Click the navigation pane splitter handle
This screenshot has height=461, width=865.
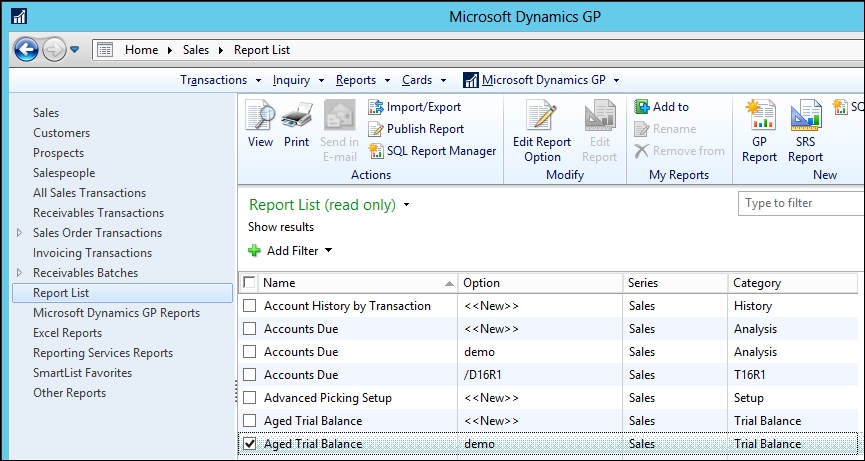236,393
